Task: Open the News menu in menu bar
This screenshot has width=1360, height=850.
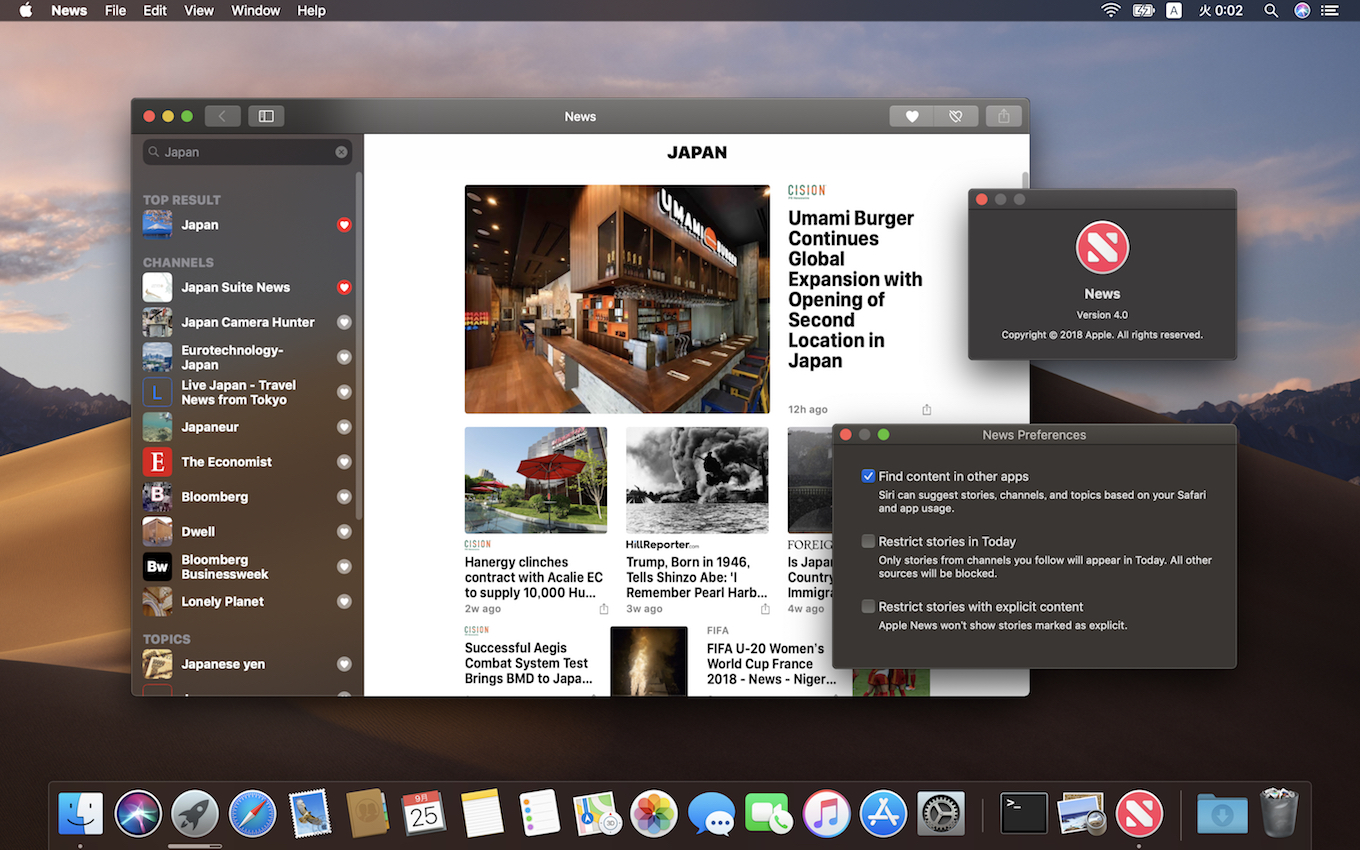Action: 69,10
